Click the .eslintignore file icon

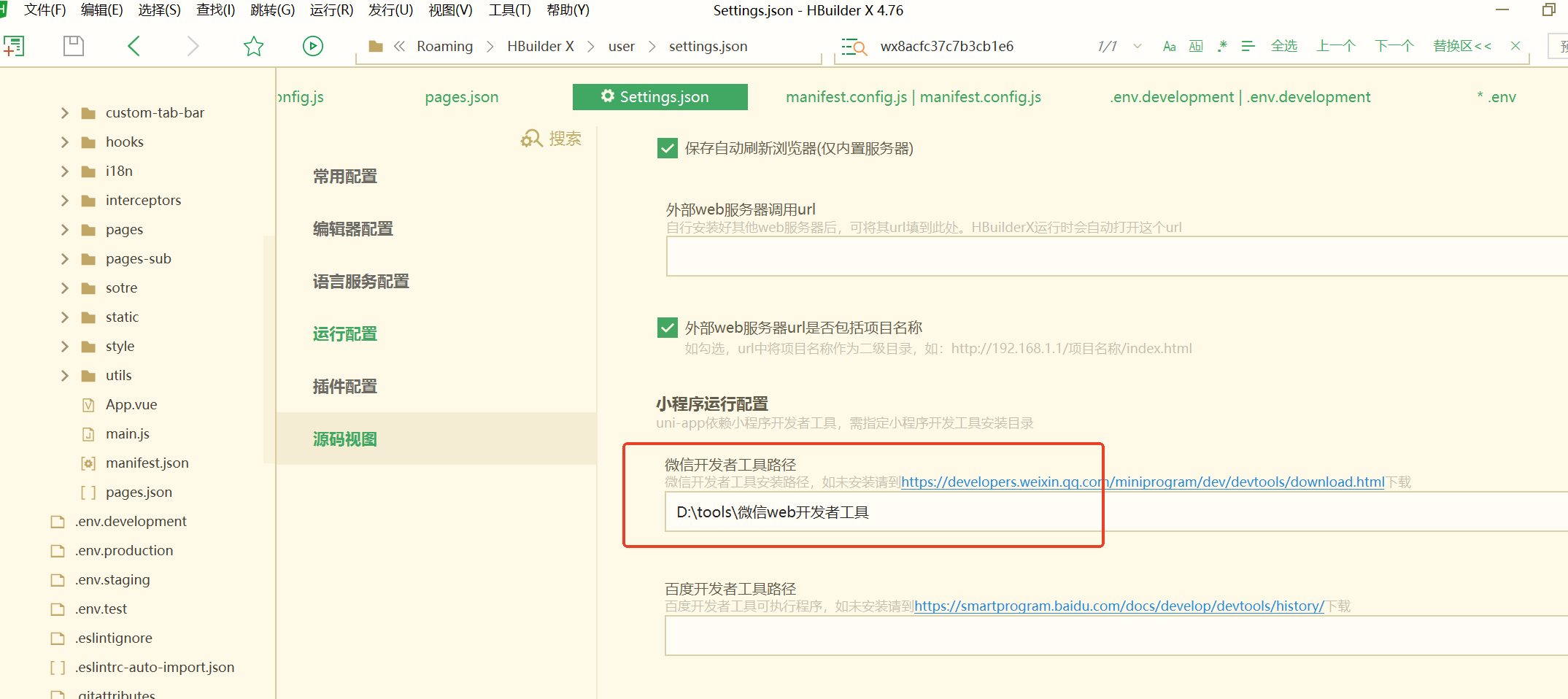point(58,638)
